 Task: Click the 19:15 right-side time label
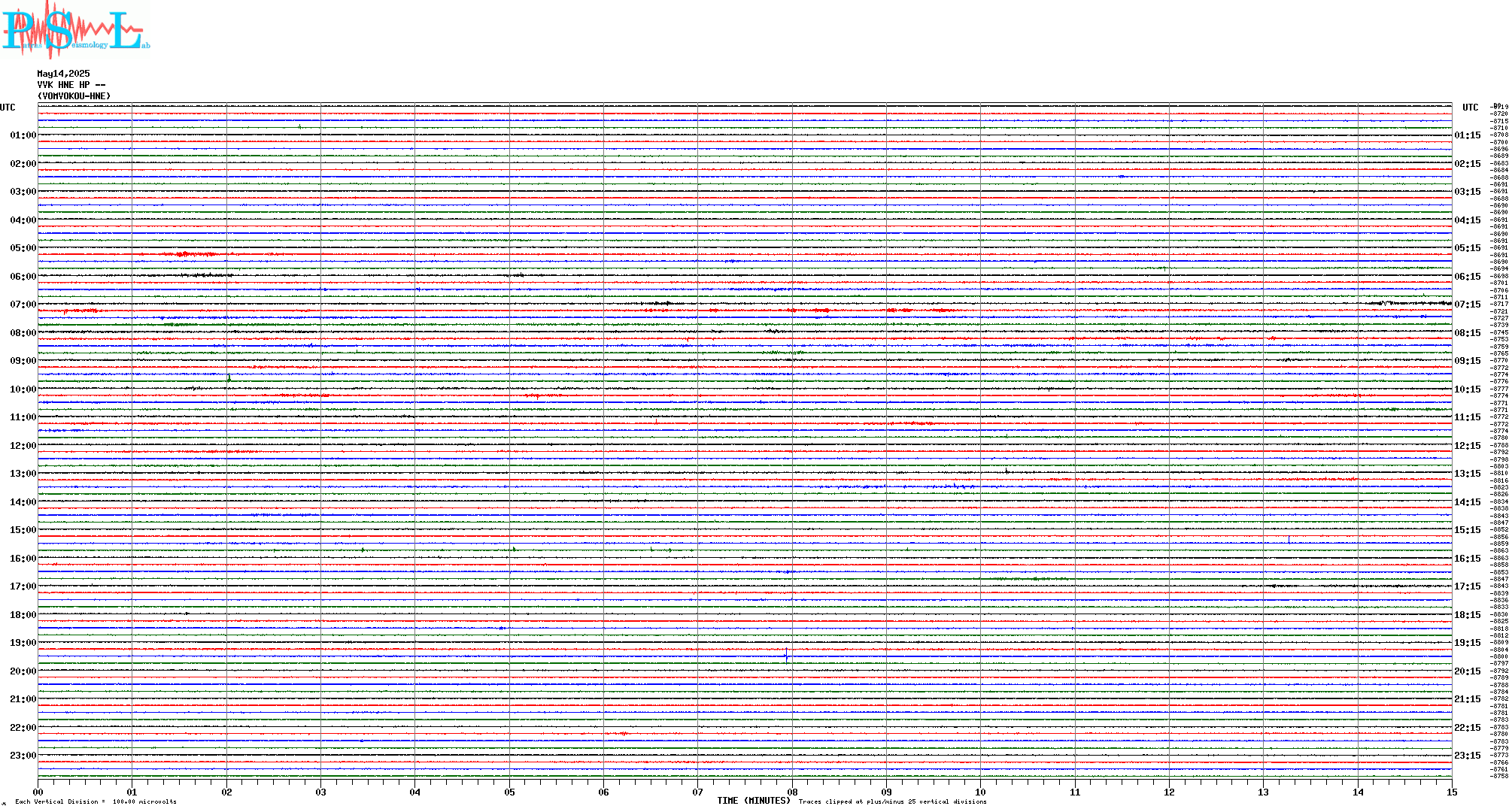1468,643
